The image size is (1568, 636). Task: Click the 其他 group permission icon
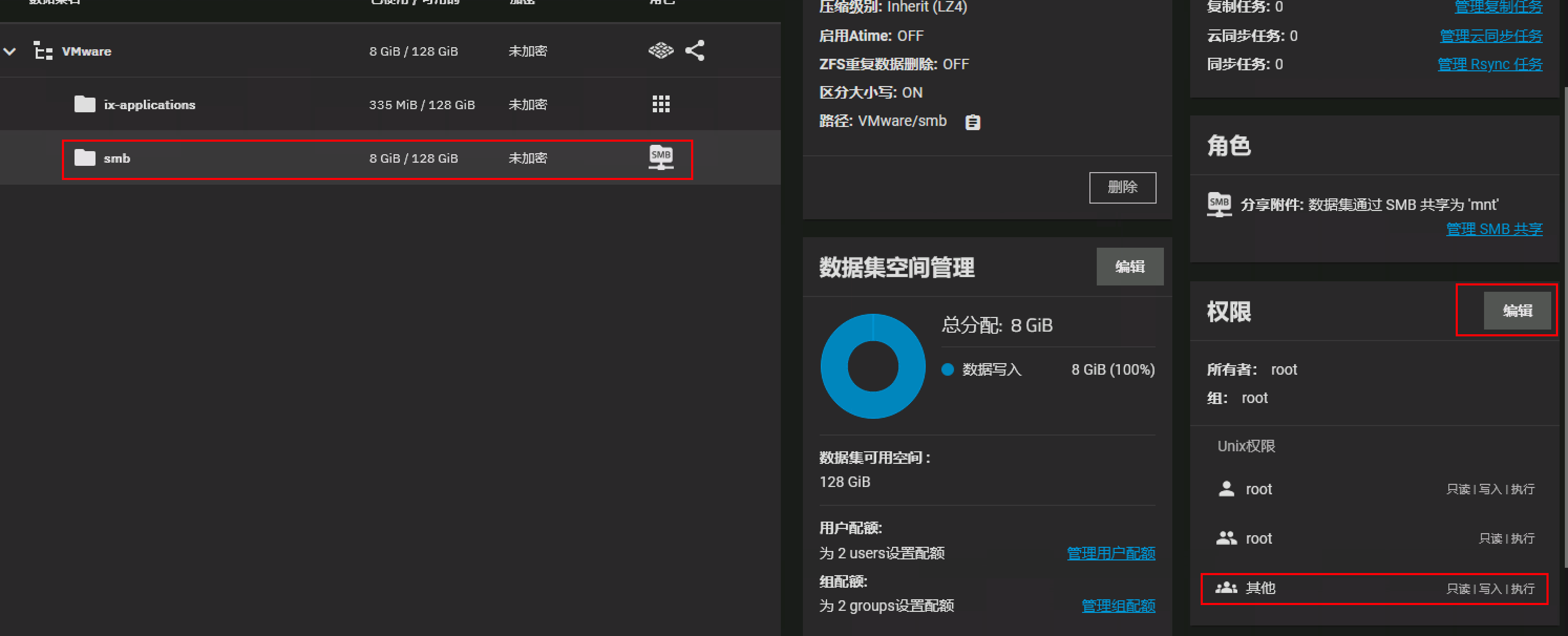pos(1226,588)
